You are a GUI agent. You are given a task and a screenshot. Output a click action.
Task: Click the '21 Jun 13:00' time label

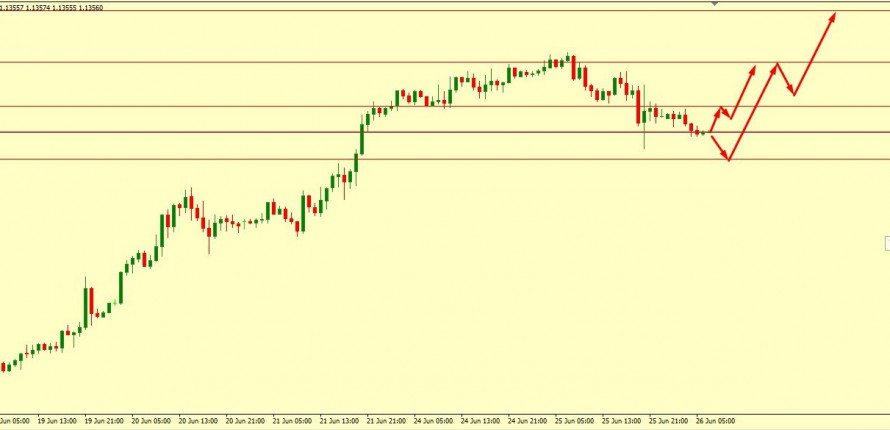click(x=340, y=421)
